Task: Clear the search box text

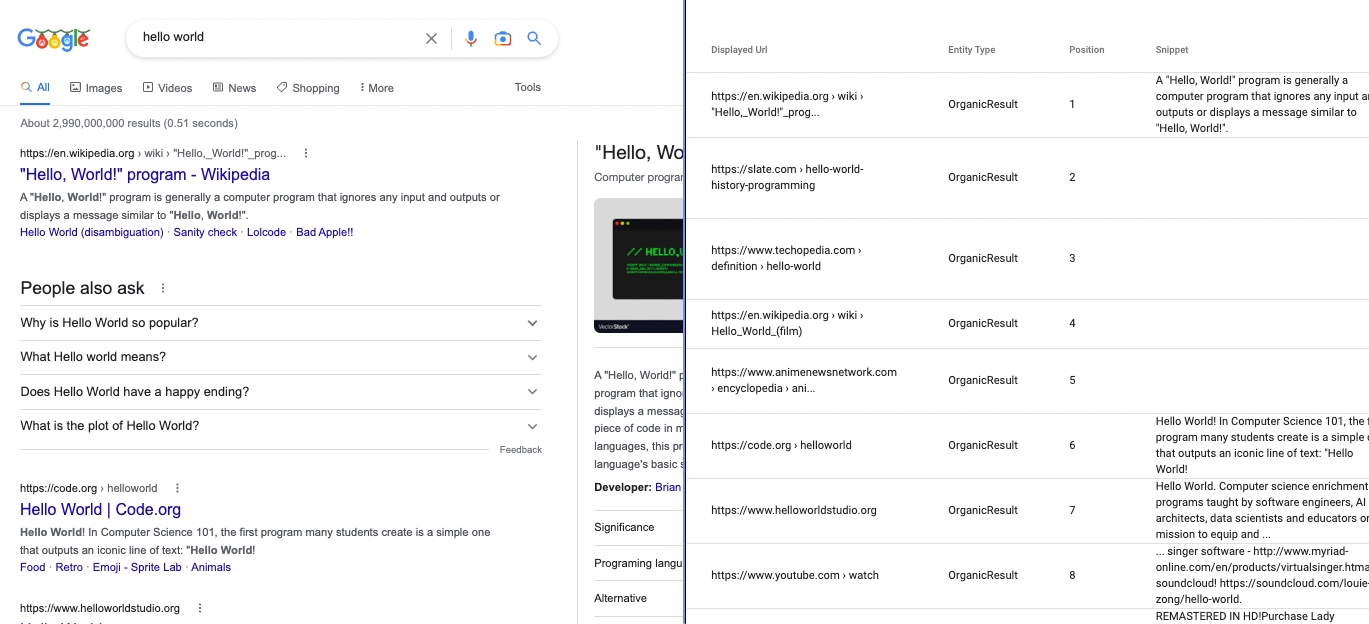Action: (x=431, y=39)
